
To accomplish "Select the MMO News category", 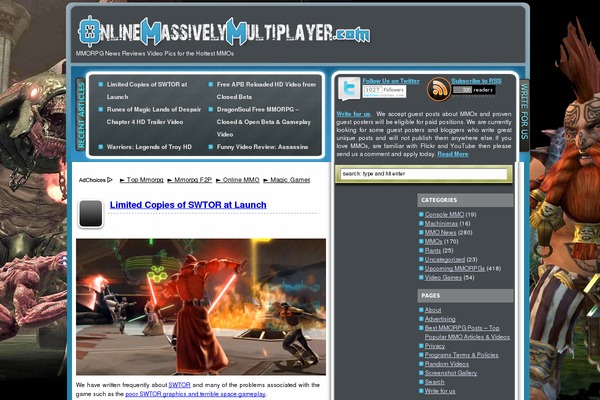I will [440, 232].
